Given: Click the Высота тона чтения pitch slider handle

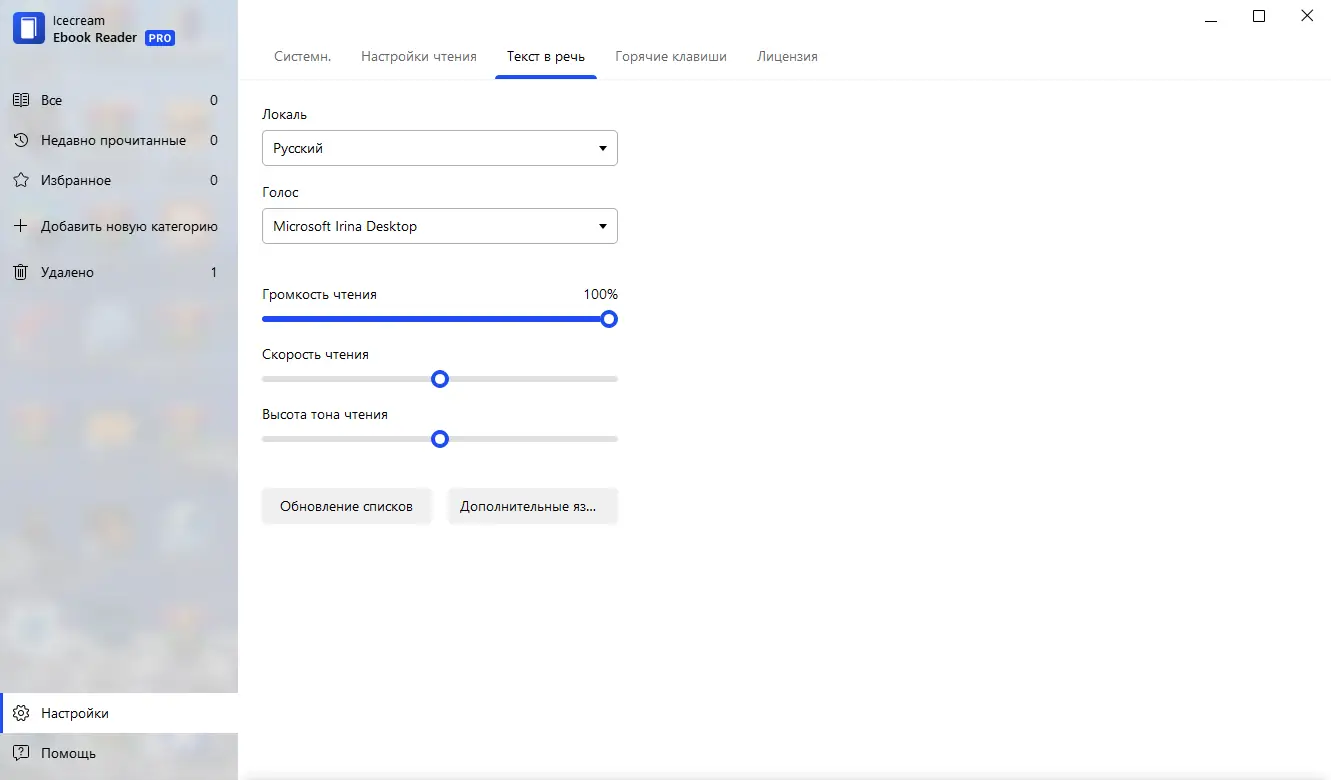Looking at the screenshot, I should click(x=439, y=439).
